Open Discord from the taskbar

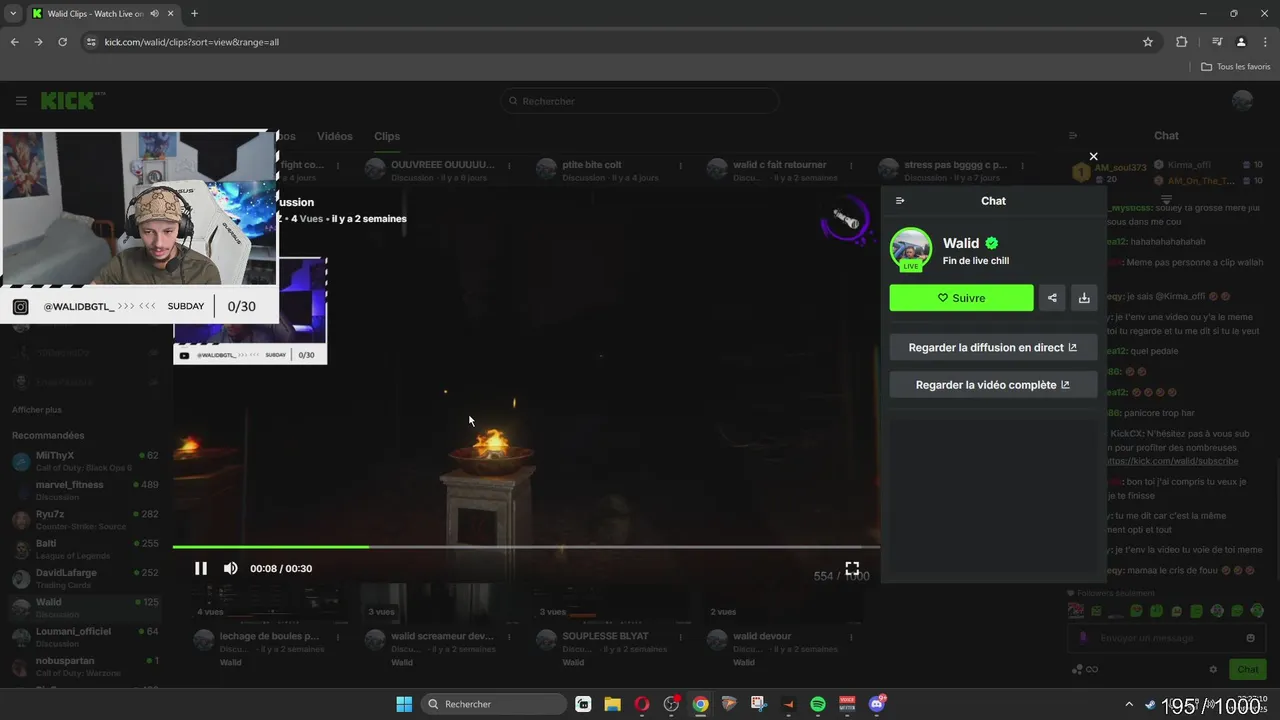[877, 704]
